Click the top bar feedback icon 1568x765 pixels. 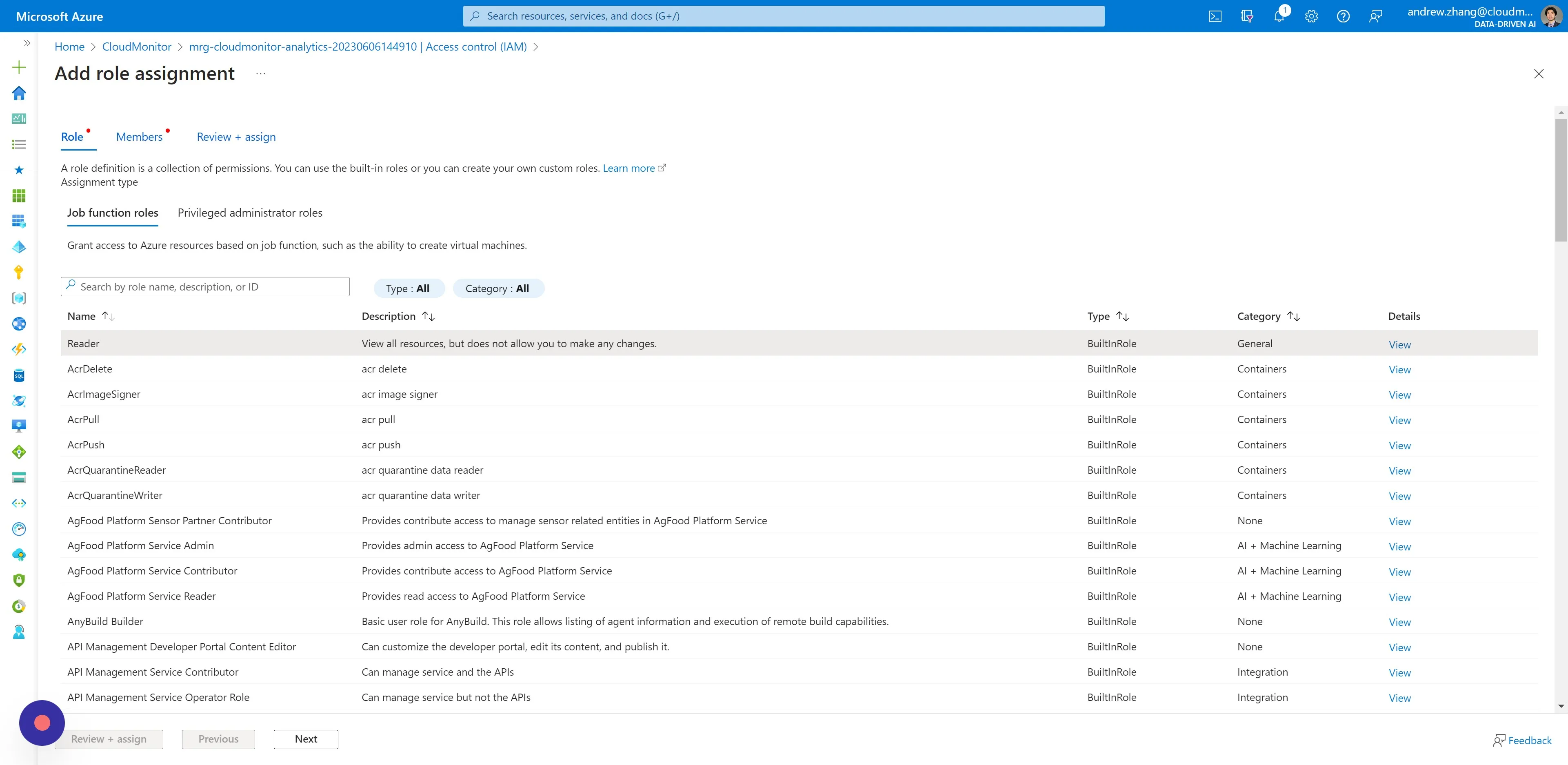1375,16
